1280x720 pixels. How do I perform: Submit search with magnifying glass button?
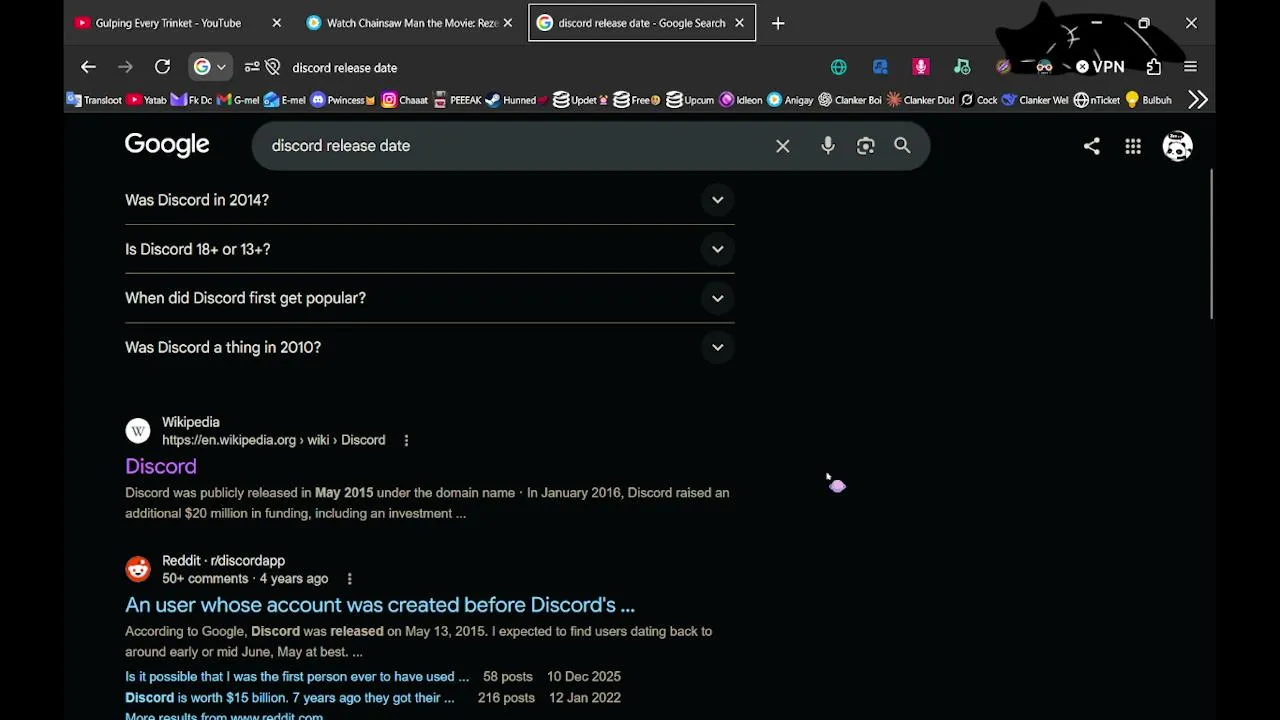pos(902,146)
